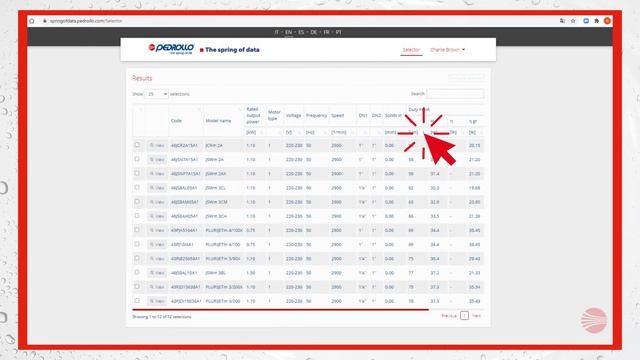Viewport: 640px width, 360px height.
Task: Sort by Rated output power column
Action: tap(253, 116)
